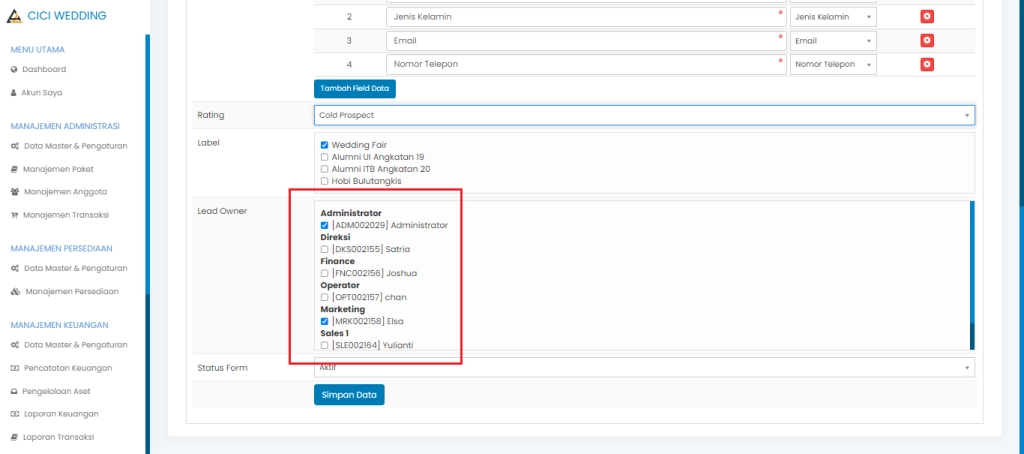Open the Rating dropdown showing Cold Prospect
Viewport: 1024px width, 454px height.
point(644,115)
